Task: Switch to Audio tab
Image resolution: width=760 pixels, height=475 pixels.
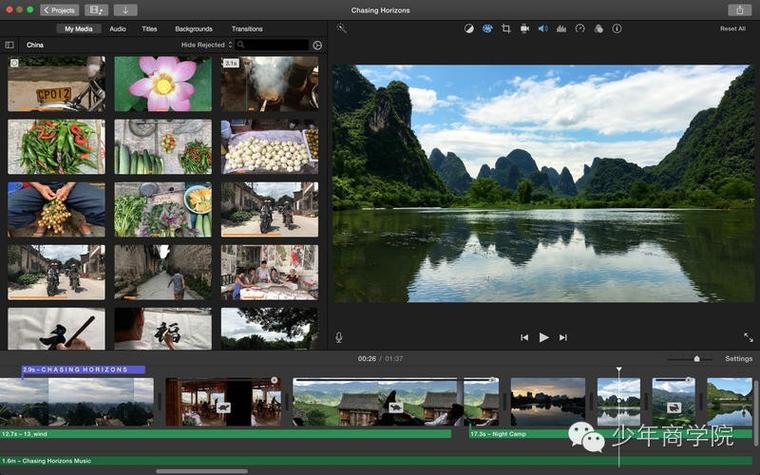Action: [x=118, y=29]
